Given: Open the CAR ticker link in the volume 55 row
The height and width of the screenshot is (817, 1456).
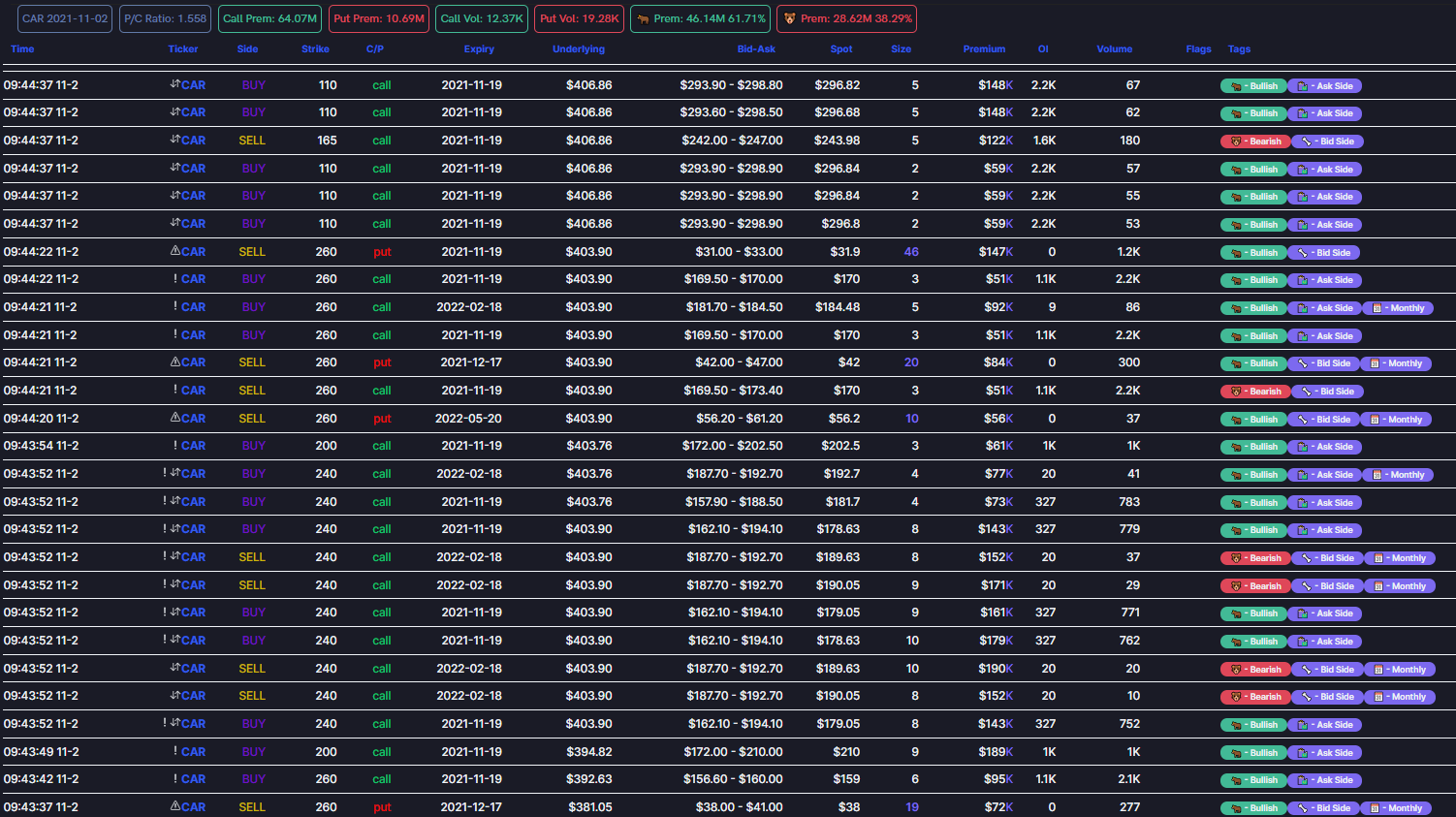Looking at the screenshot, I should tap(193, 196).
